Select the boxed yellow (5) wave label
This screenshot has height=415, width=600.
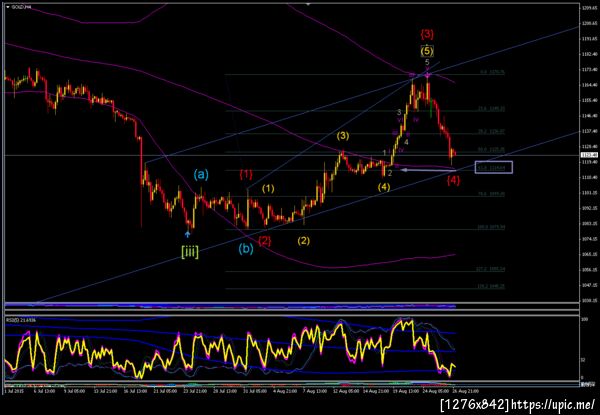point(427,50)
